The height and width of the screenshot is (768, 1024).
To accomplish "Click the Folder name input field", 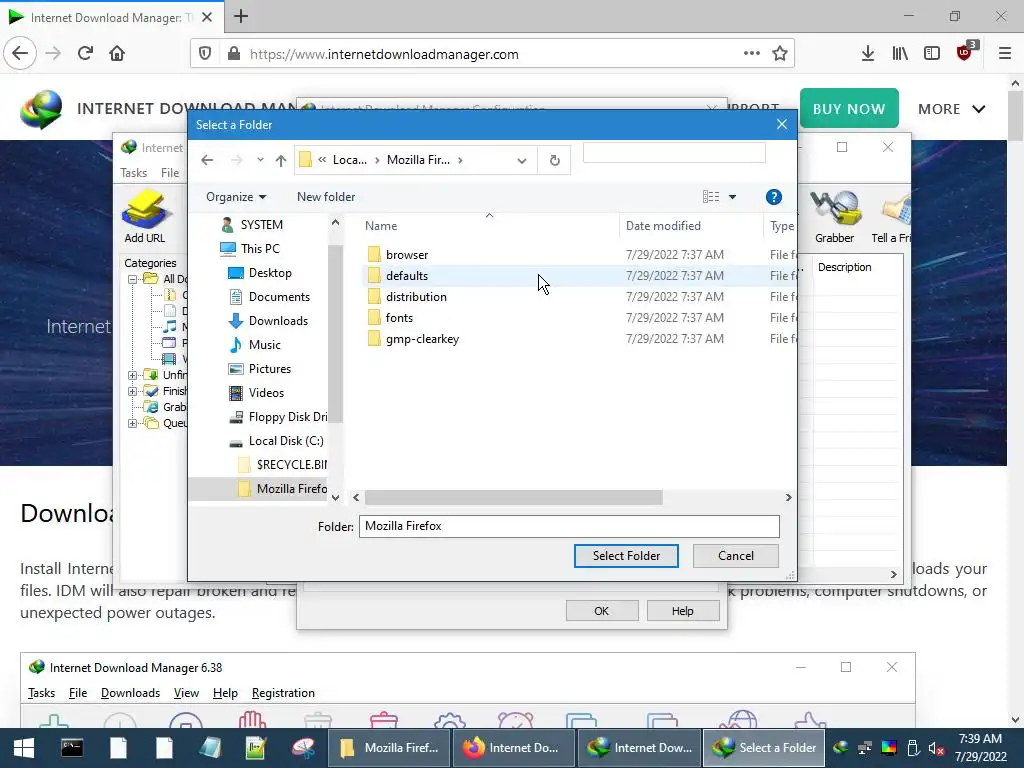I will coord(569,526).
